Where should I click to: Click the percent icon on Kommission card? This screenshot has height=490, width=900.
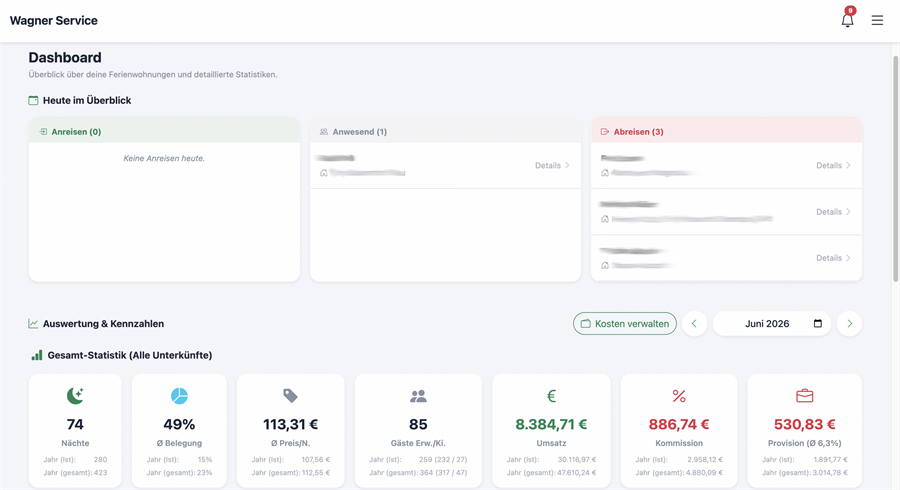(x=679, y=396)
